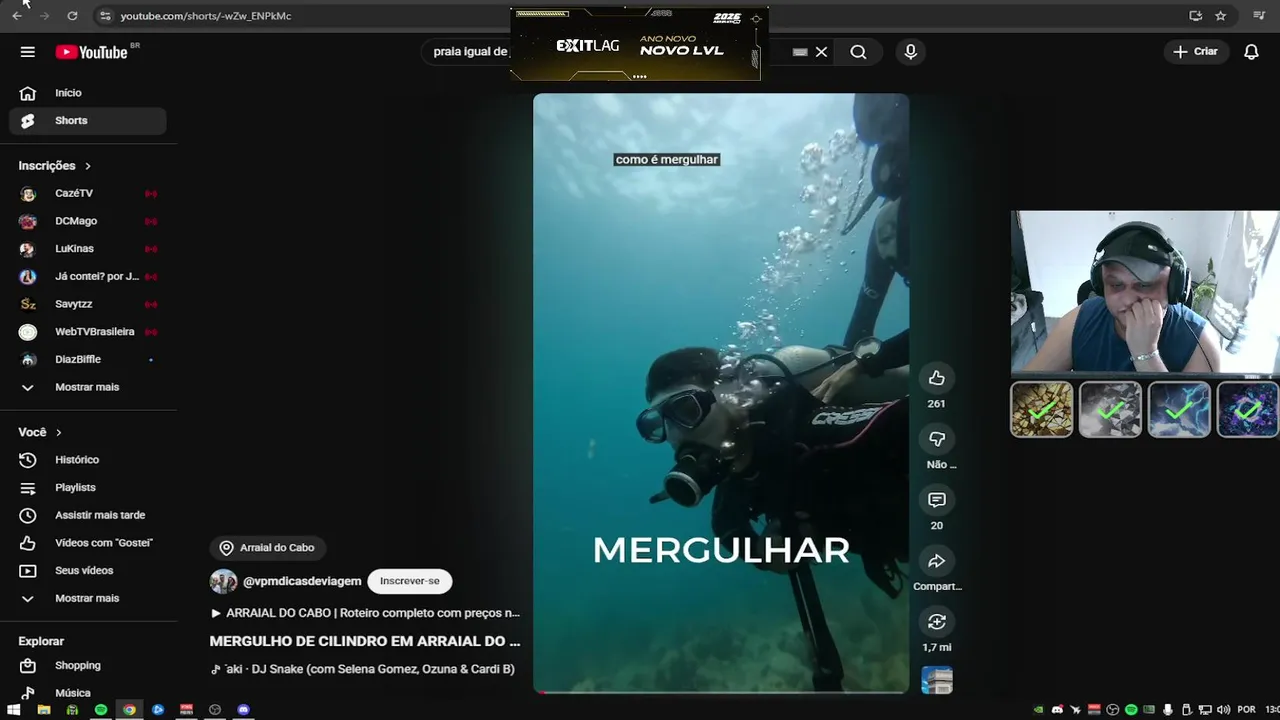Screen dimensions: 1280x720
Task: Open notifications bell
Action: (1251, 52)
